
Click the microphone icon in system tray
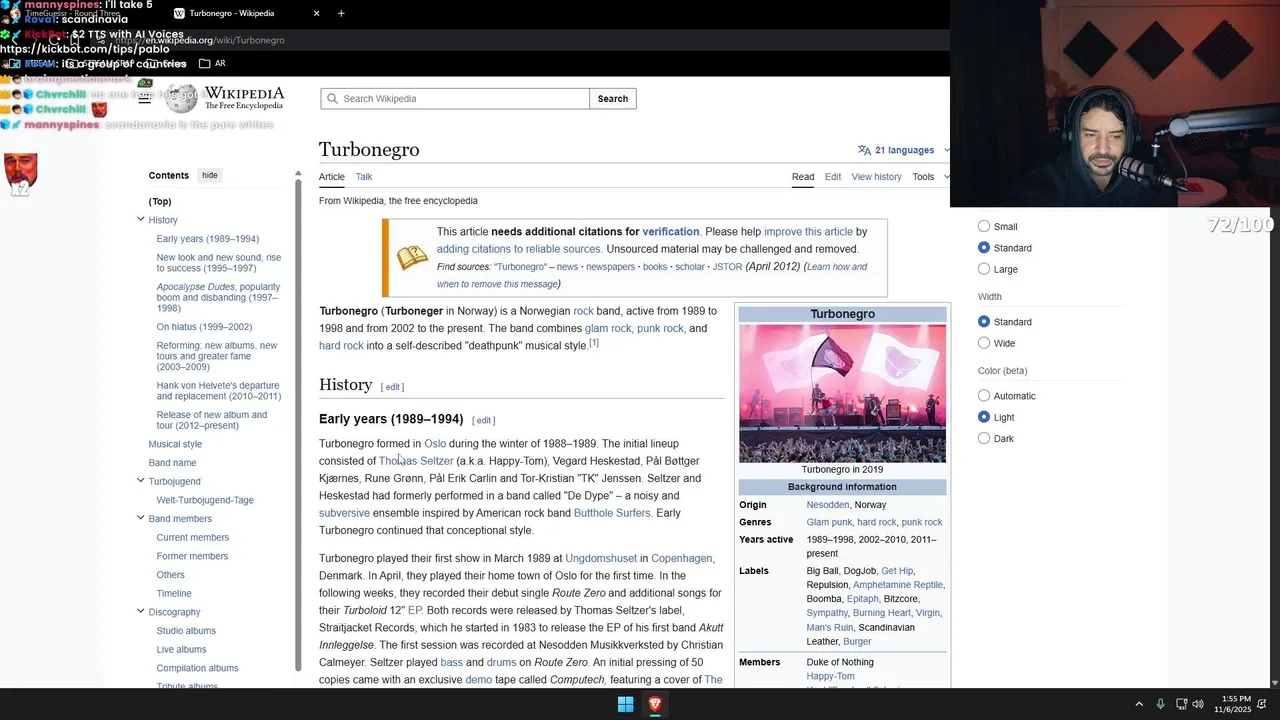[x=1160, y=704]
